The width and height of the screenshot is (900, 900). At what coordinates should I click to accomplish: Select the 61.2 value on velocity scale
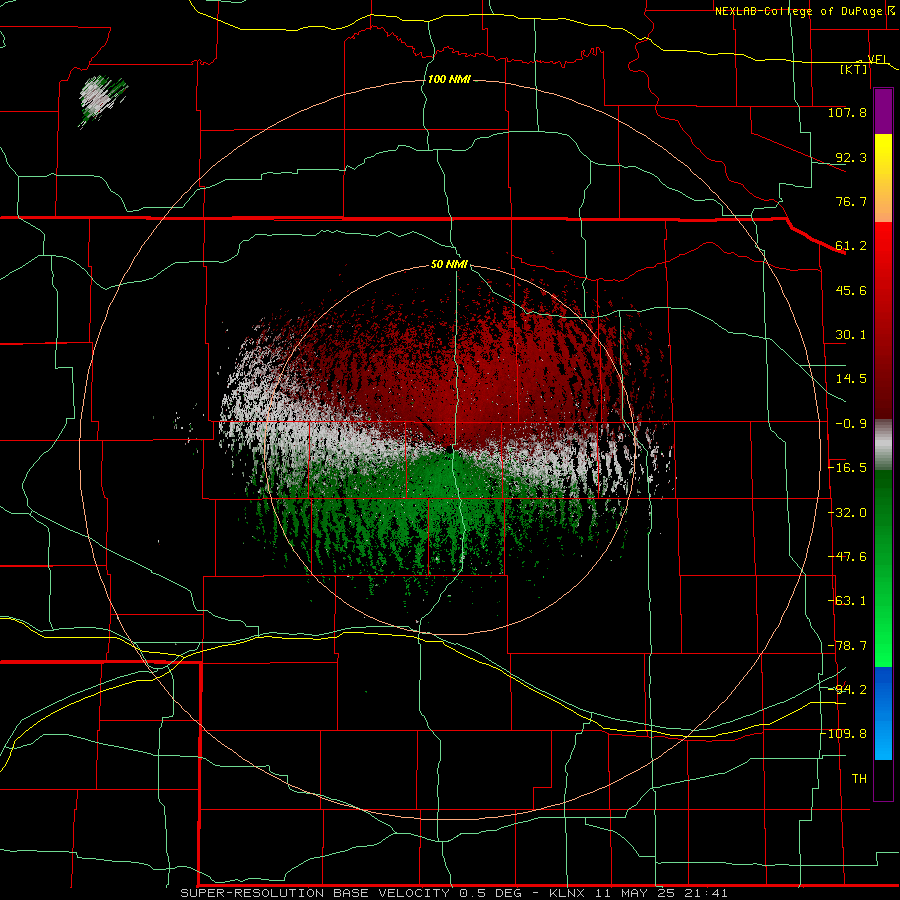pyautogui.click(x=851, y=246)
